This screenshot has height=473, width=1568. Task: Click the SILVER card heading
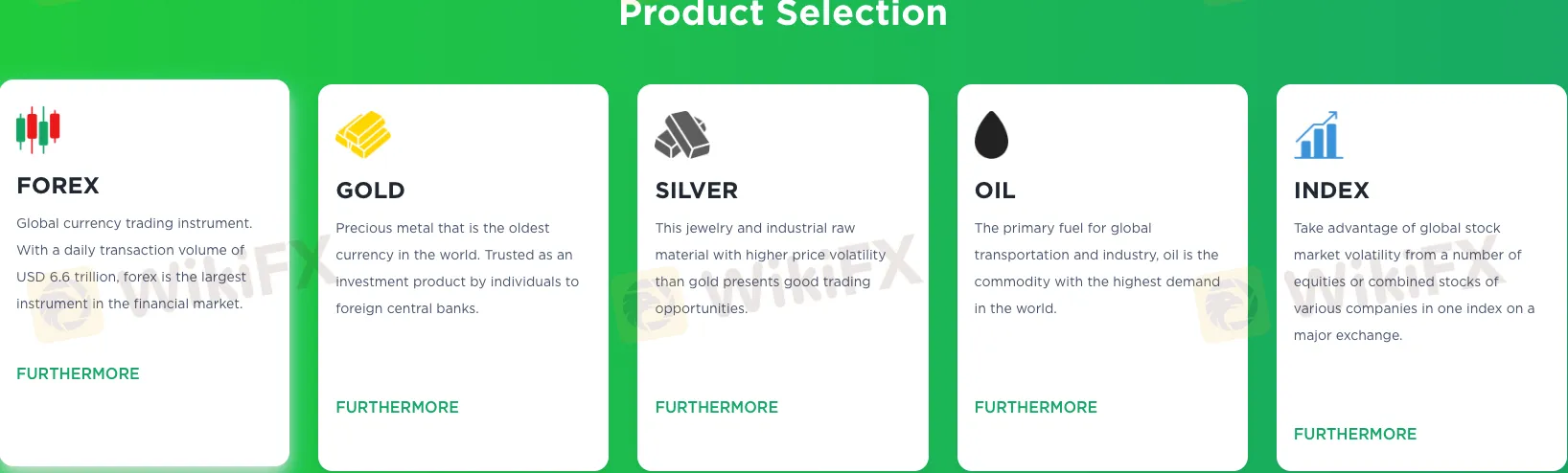(696, 191)
